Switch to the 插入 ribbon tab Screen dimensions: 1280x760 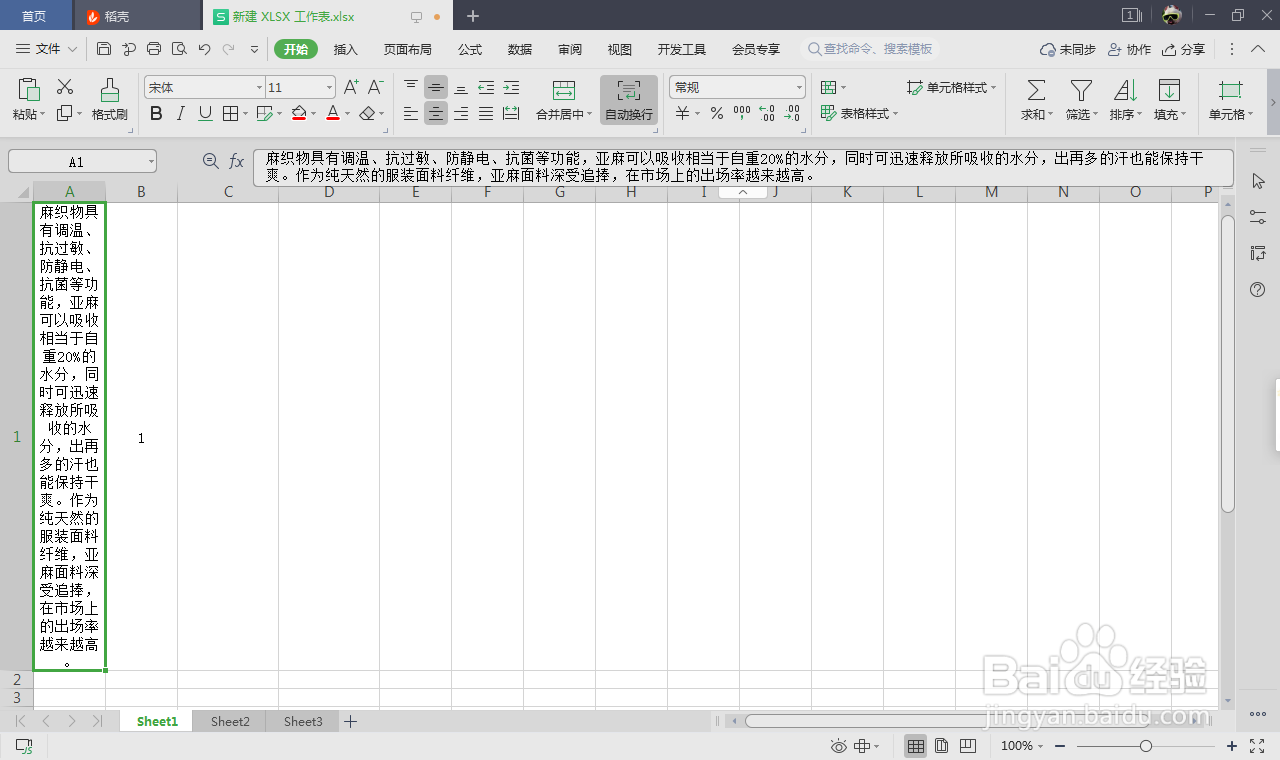click(x=345, y=48)
